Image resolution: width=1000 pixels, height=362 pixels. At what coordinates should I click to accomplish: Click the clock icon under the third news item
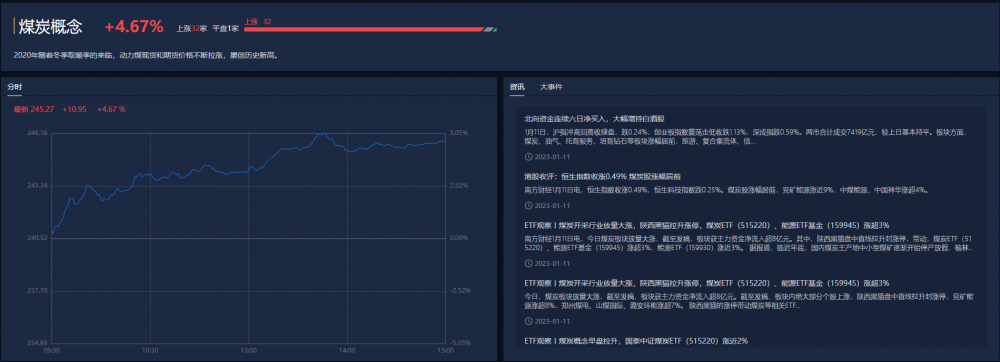click(527, 263)
